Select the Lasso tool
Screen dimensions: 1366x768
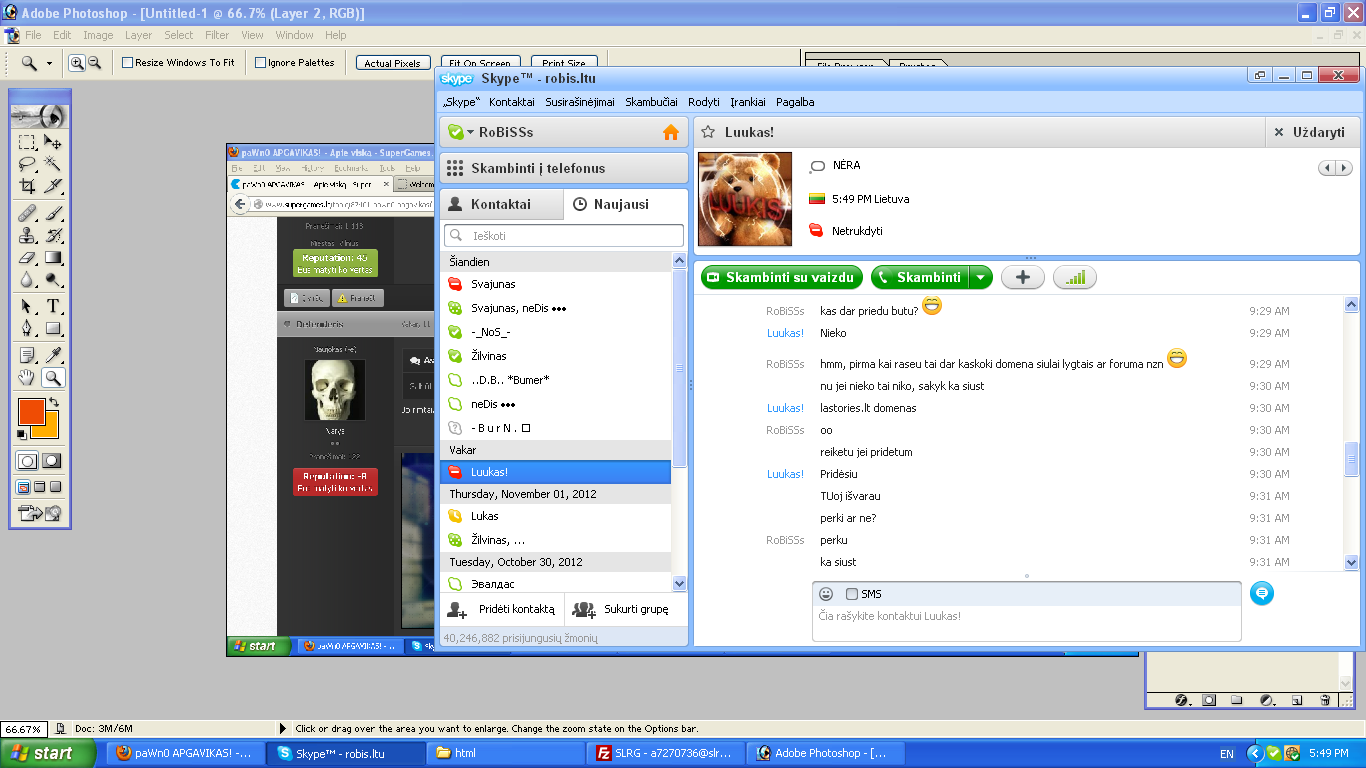(27, 164)
